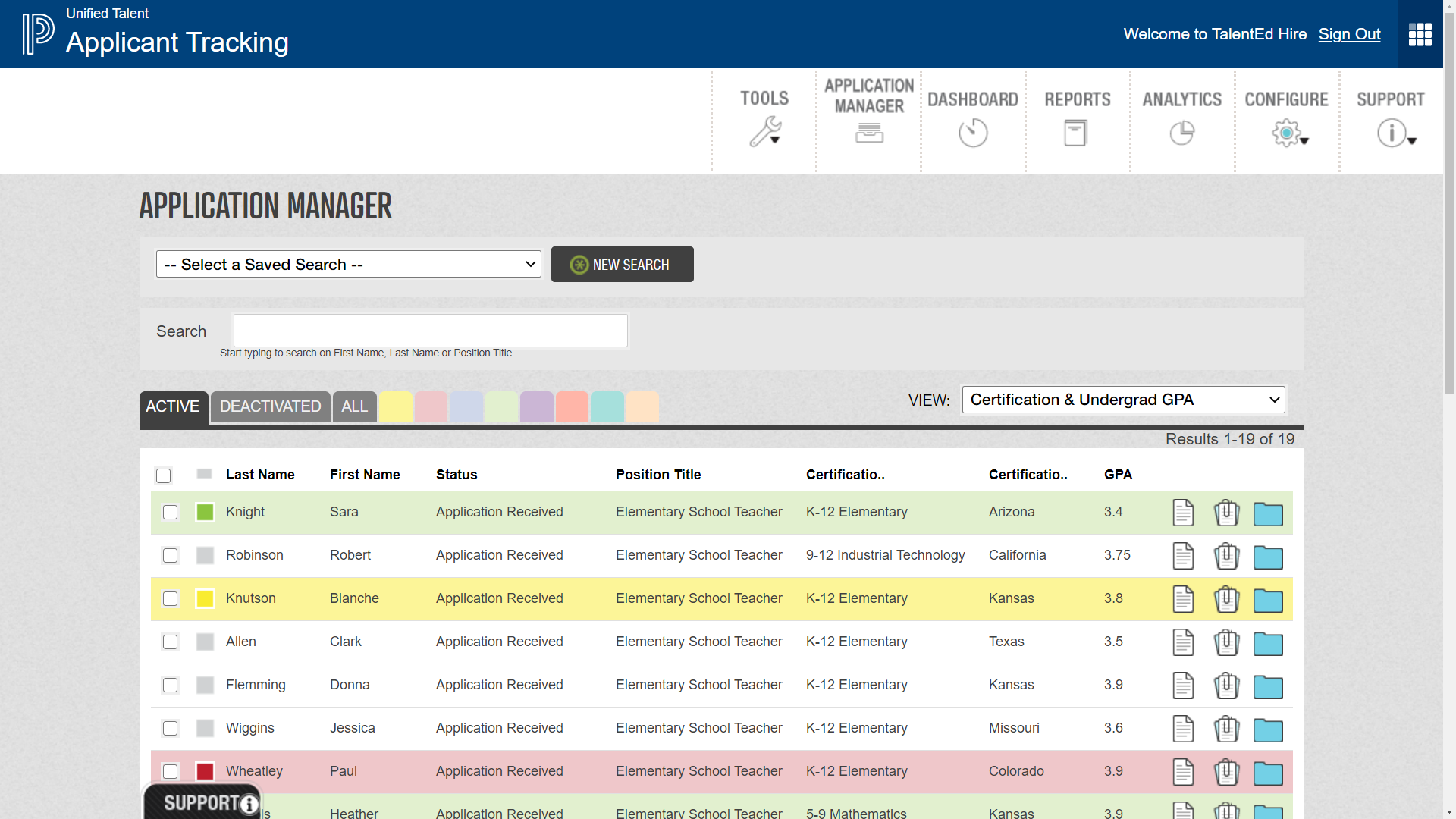Click the clipboard icon for Blanche Knutson
The height and width of the screenshot is (819, 1456).
pyautogui.click(x=1226, y=599)
